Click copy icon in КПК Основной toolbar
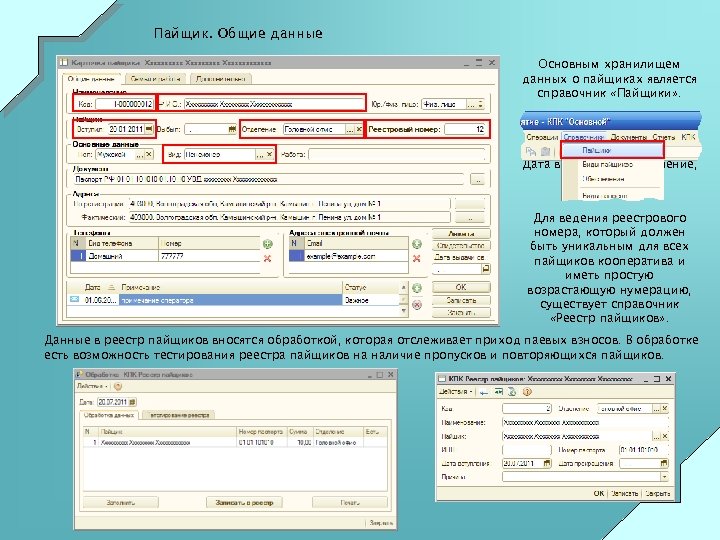Image resolution: width=720 pixels, height=540 pixels. coord(531,151)
